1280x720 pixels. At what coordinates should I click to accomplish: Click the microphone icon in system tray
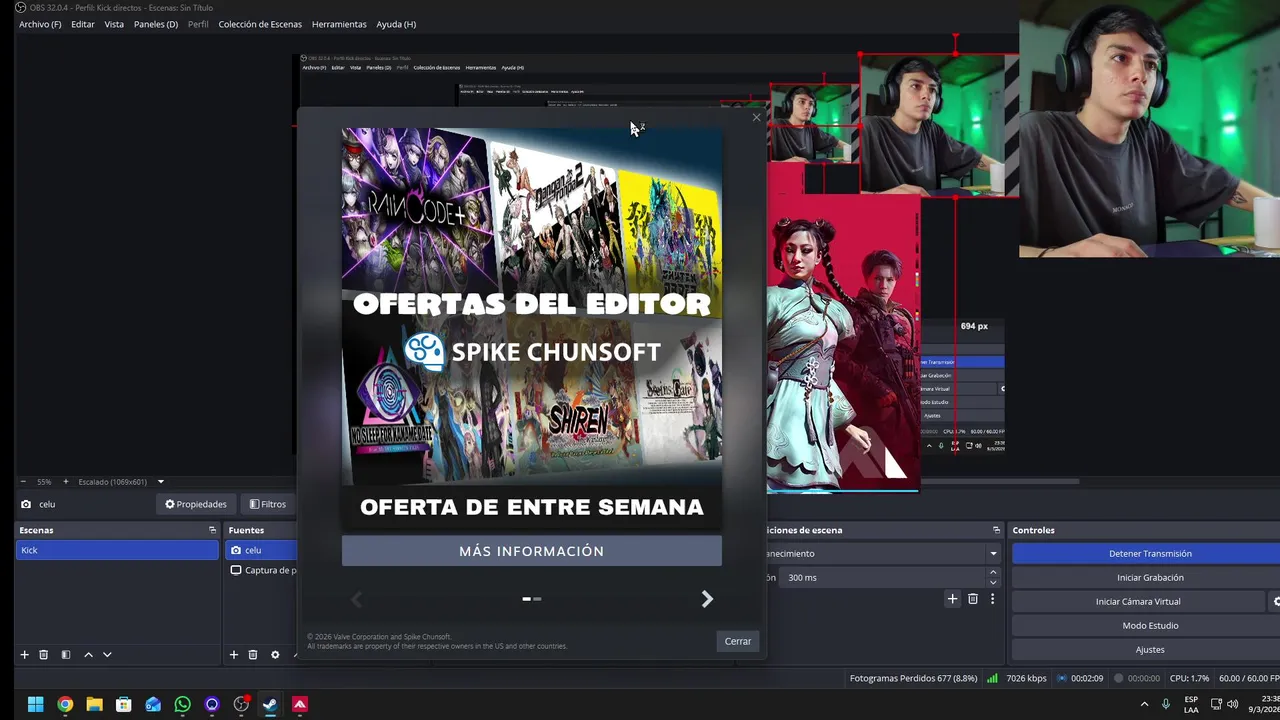1166,704
